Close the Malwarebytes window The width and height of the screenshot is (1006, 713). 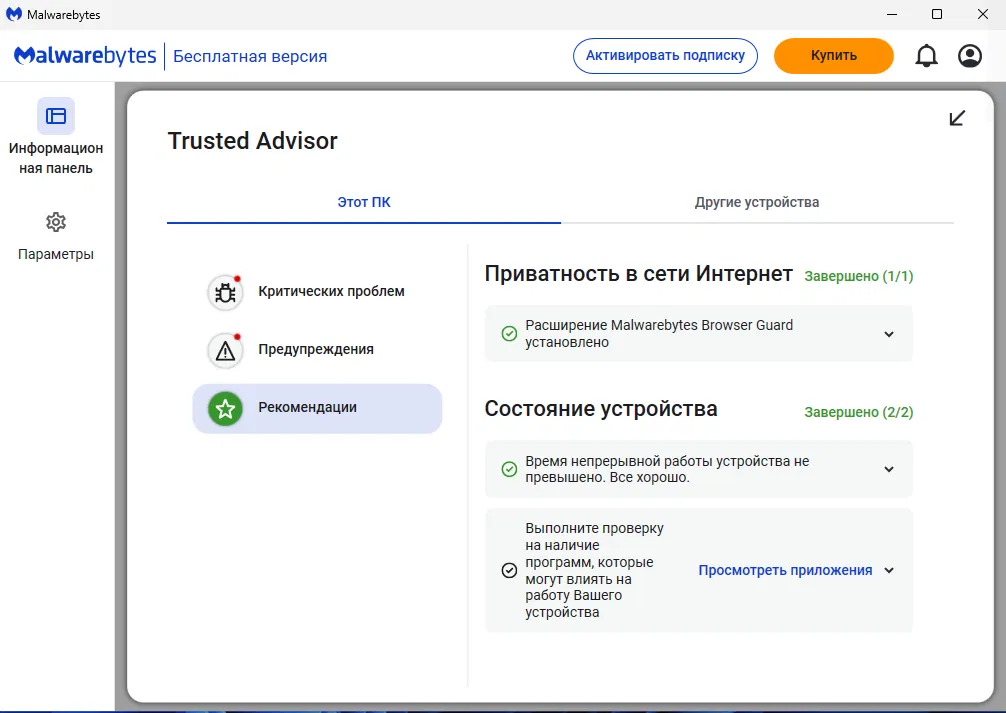[982, 14]
